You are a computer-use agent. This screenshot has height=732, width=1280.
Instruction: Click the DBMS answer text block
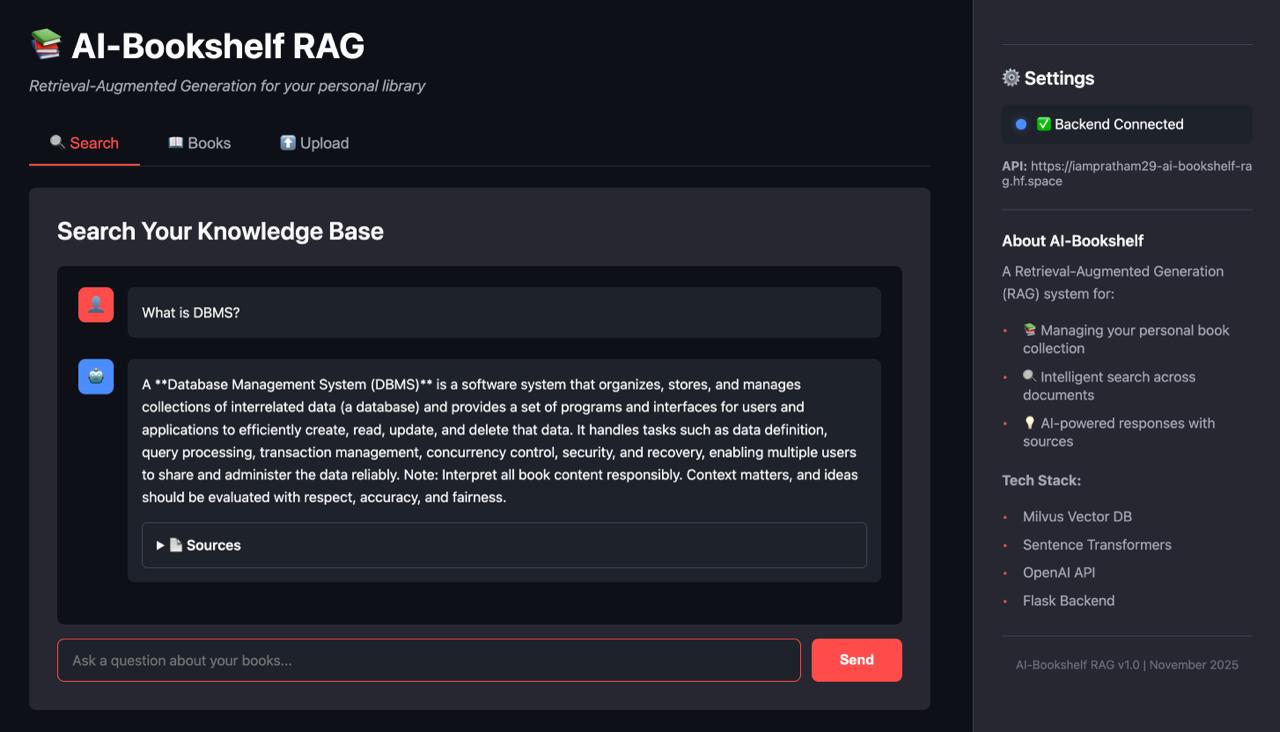(x=500, y=440)
